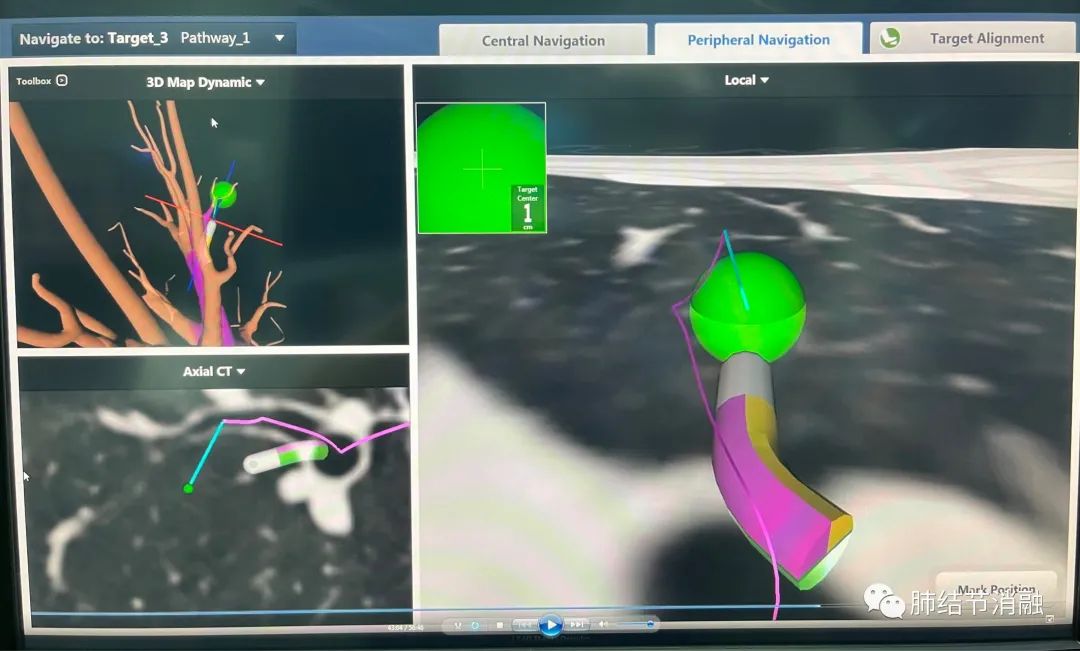Toggle the shuffle icon in player
1080x651 pixels.
458,625
